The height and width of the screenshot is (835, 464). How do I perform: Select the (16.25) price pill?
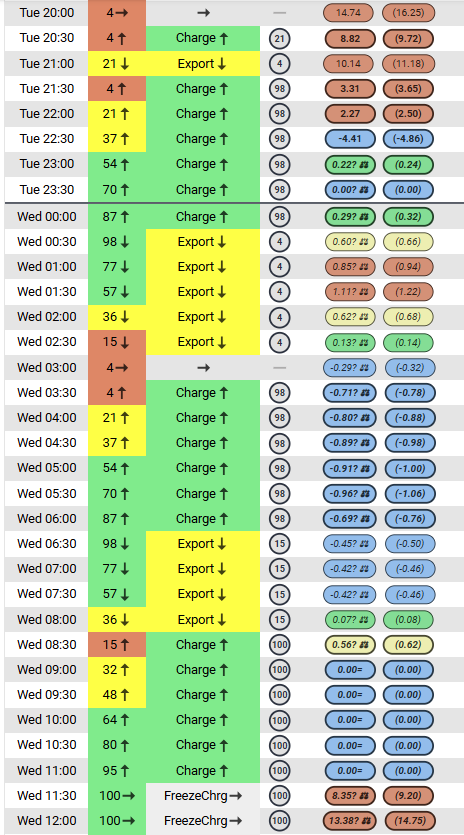pos(409,13)
